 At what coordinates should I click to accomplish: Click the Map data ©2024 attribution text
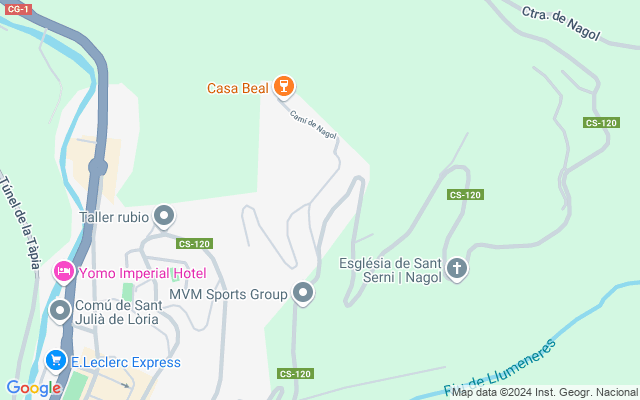tap(544, 393)
